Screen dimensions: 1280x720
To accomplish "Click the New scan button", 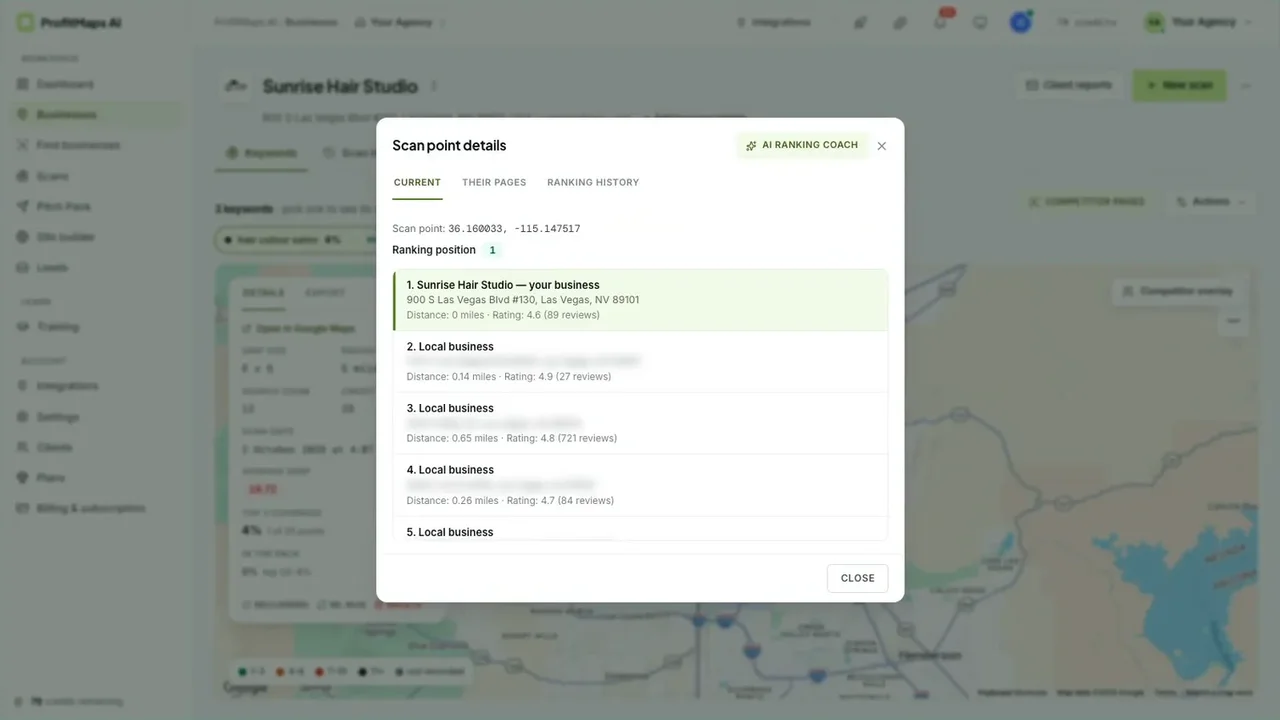I will click(x=1179, y=85).
